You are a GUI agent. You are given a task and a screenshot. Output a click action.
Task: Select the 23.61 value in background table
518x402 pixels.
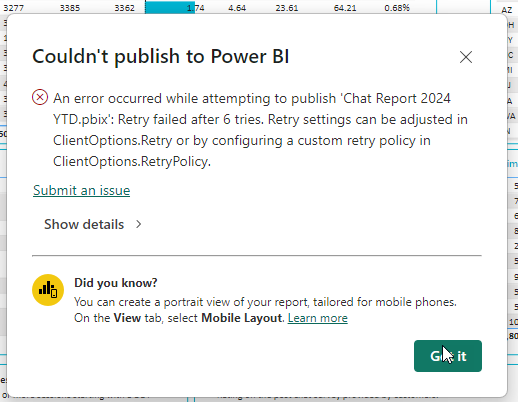point(287,8)
